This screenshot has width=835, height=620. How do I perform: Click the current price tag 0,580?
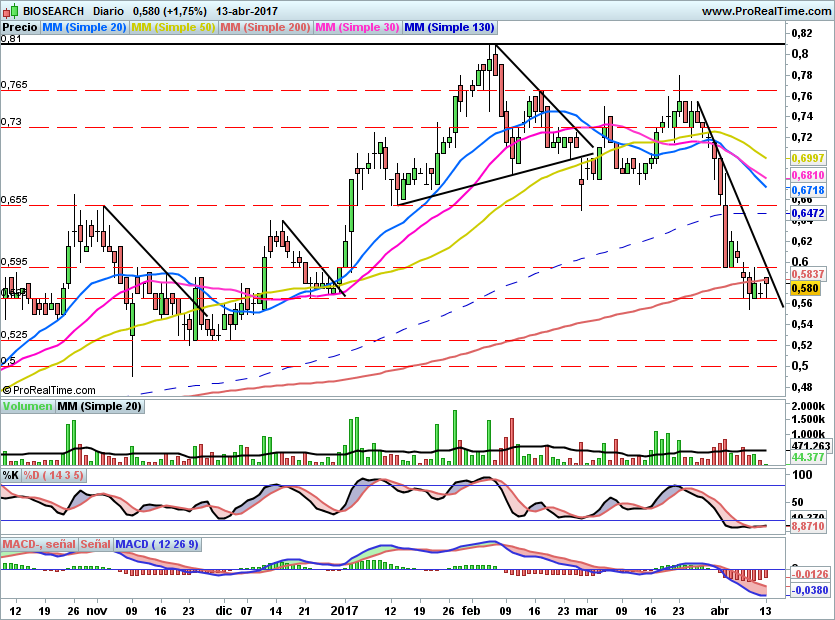pyautogui.click(x=805, y=288)
